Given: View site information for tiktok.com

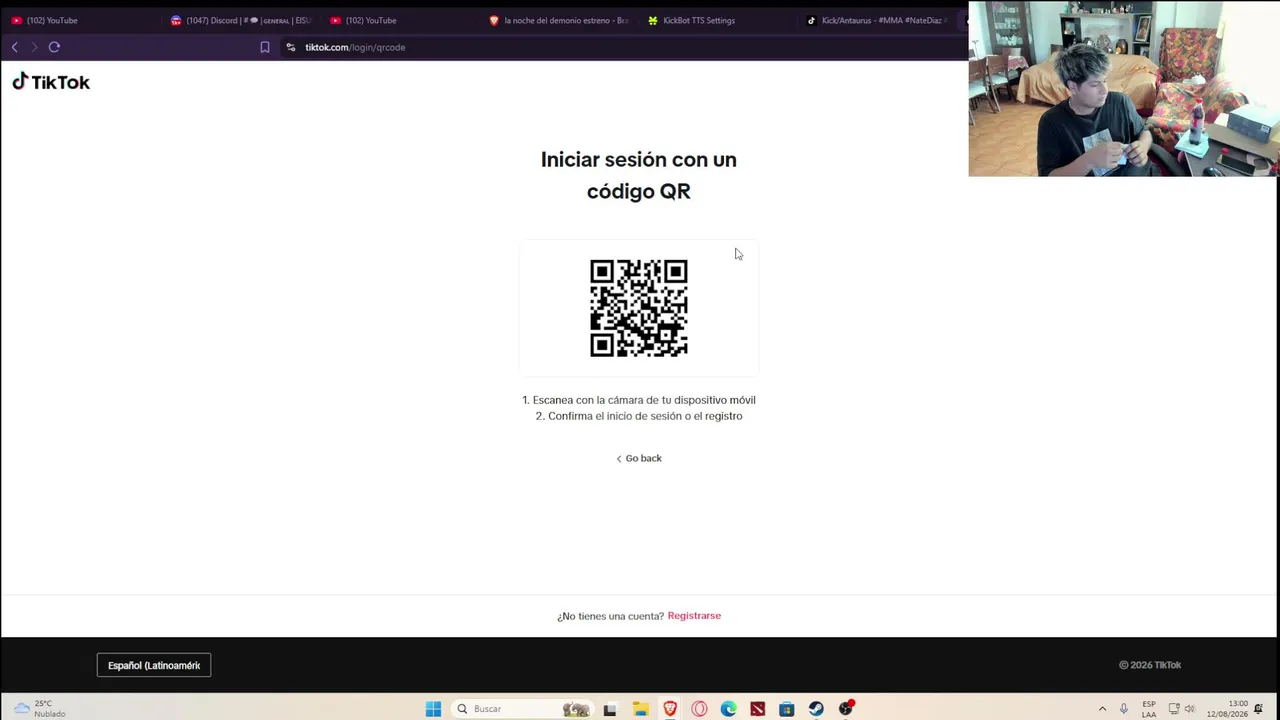Looking at the screenshot, I should 291,47.
